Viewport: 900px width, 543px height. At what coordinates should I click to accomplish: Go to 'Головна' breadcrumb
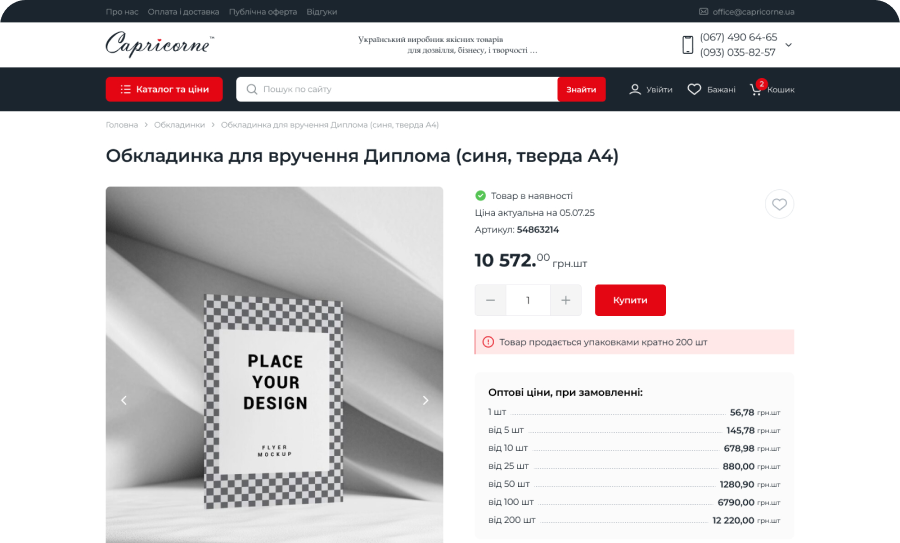point(122,125)
